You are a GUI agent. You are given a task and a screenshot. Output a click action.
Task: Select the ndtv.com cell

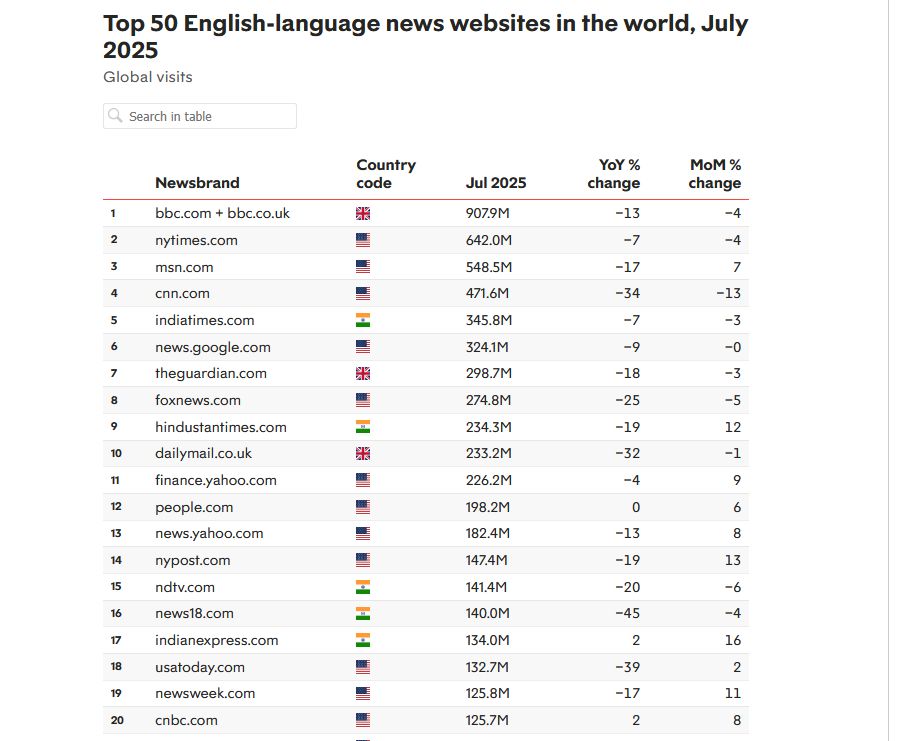[185, 587]
